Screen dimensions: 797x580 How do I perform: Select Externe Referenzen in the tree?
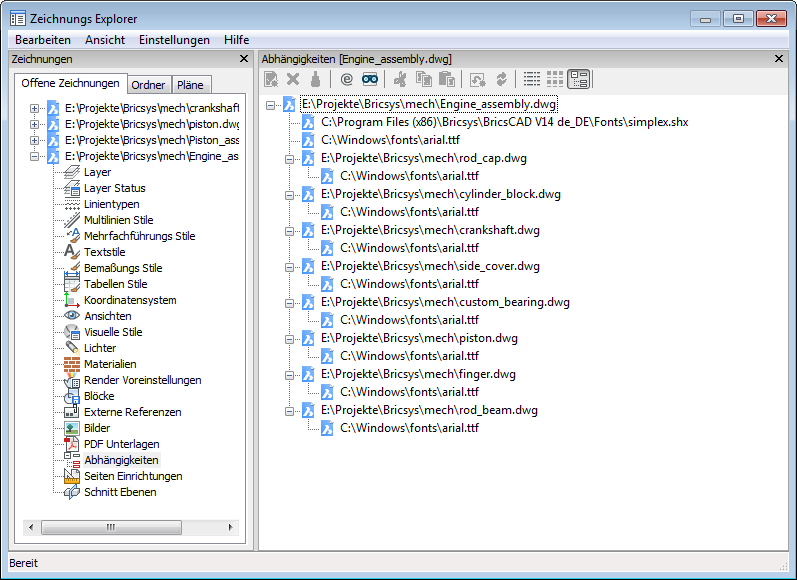(x=132, y=412)
